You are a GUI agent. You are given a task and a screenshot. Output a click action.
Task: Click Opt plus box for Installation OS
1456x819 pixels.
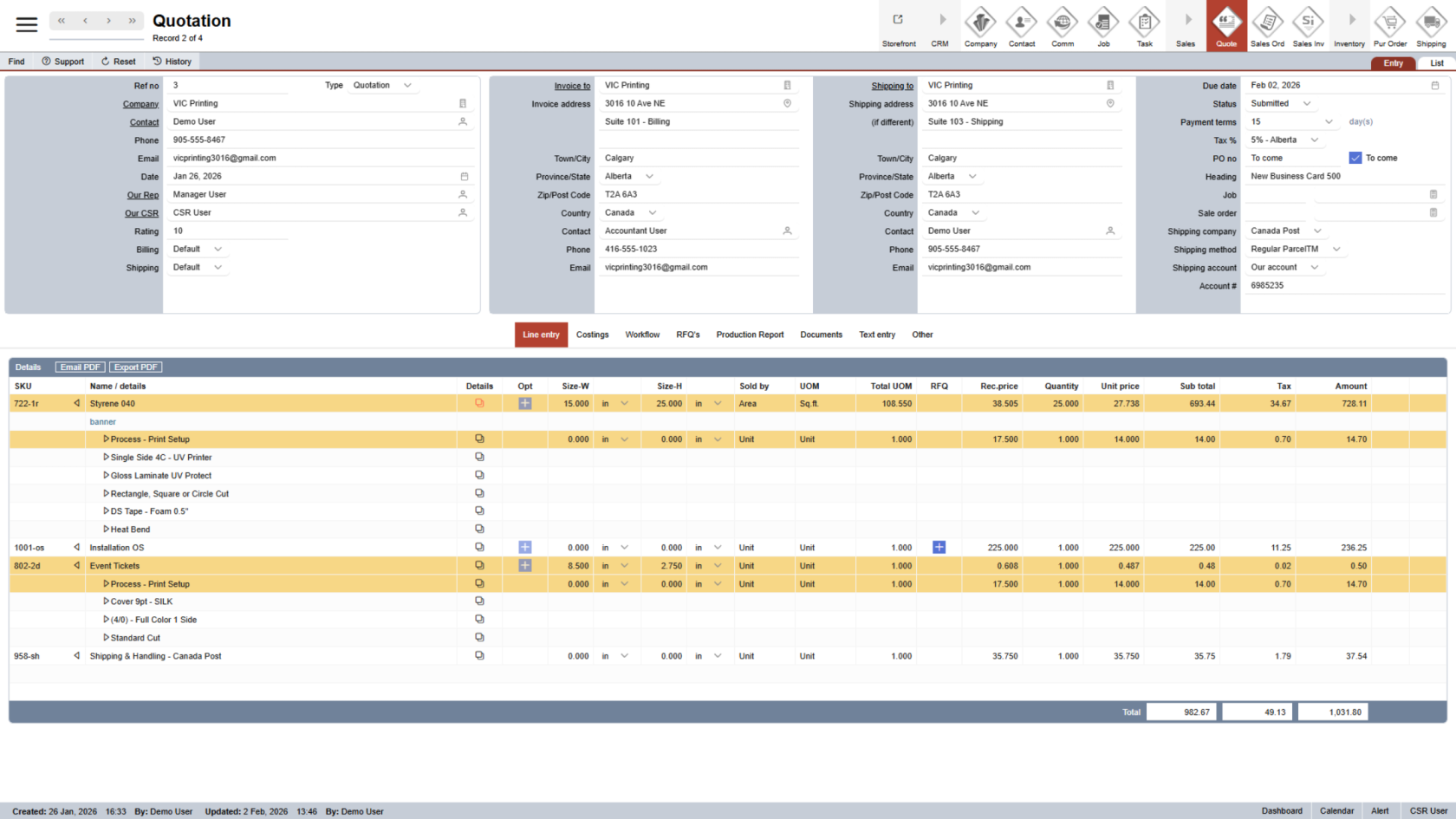[x=525, y=548]
